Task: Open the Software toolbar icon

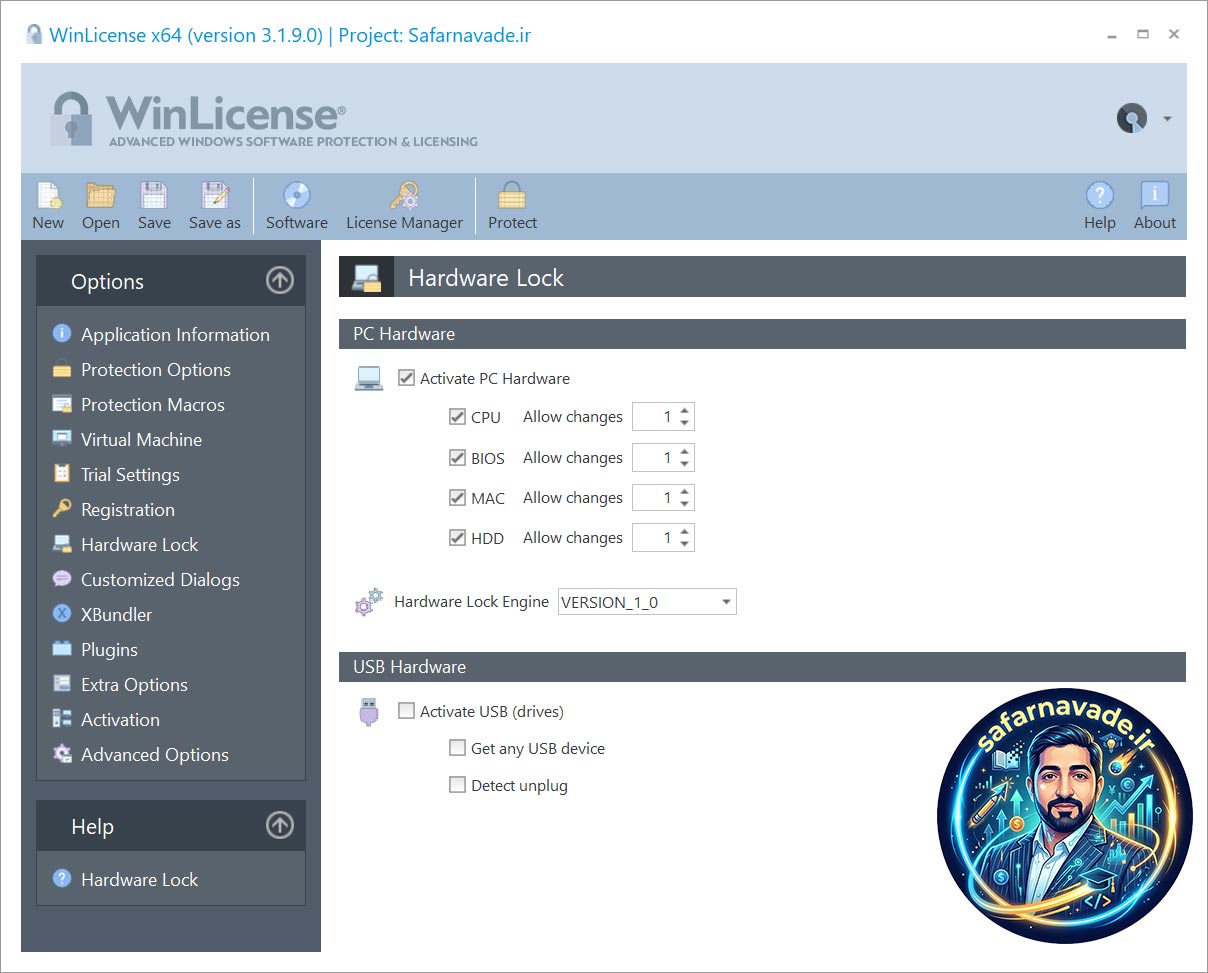Action: pyautogui.click(x=297, y=195)
